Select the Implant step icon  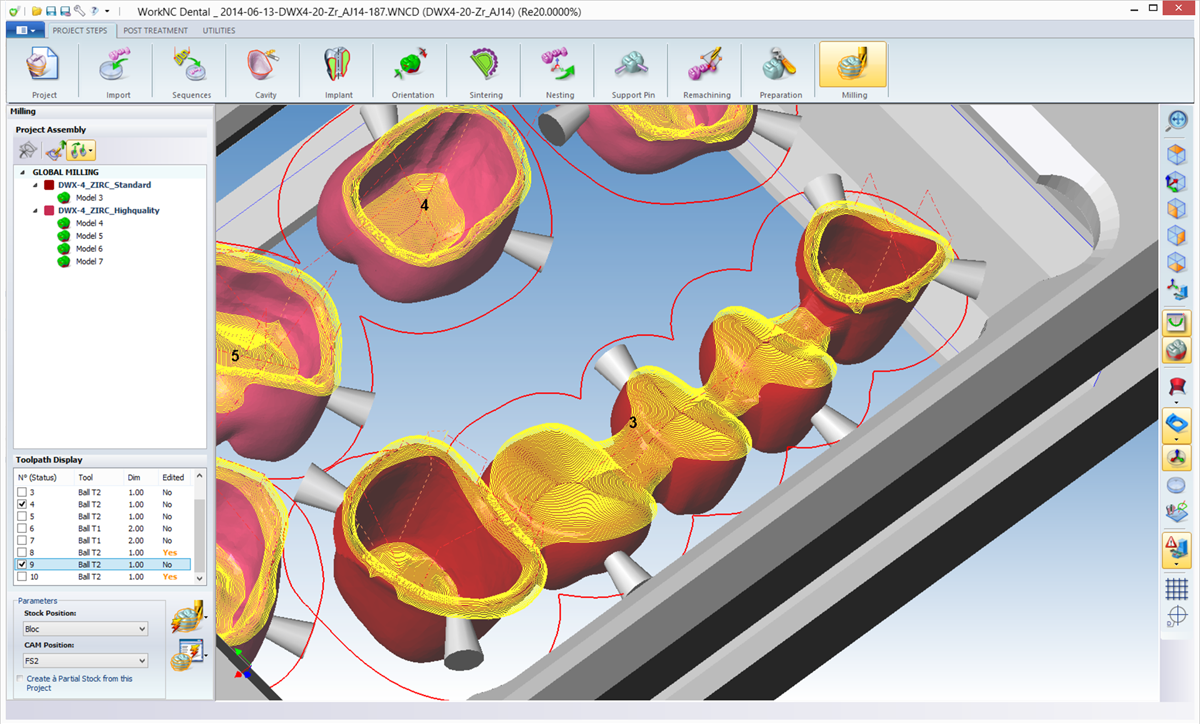(338, 71)
